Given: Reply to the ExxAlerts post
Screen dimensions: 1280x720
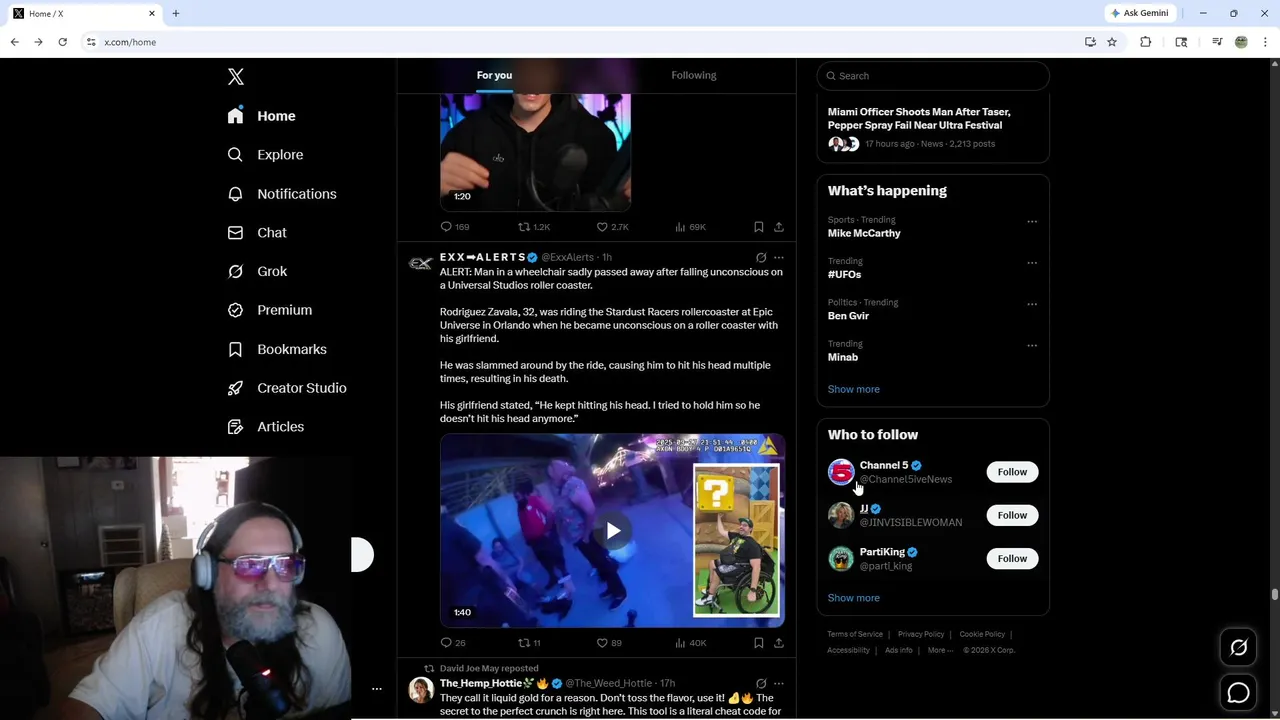Looking at the screenshot, I should (x=452, y=643).
